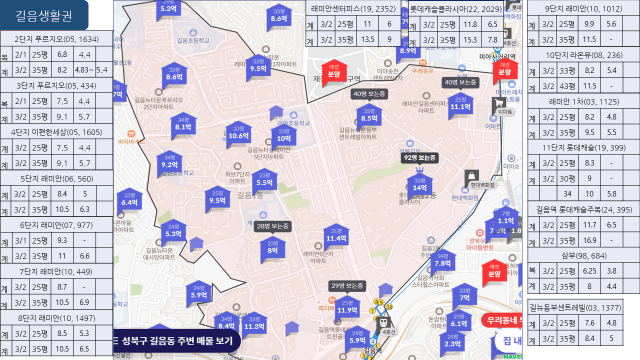Open 성북구 길음동 주변 매물 보기
This screenshot has height=360, width=640.
pos(176,341)
